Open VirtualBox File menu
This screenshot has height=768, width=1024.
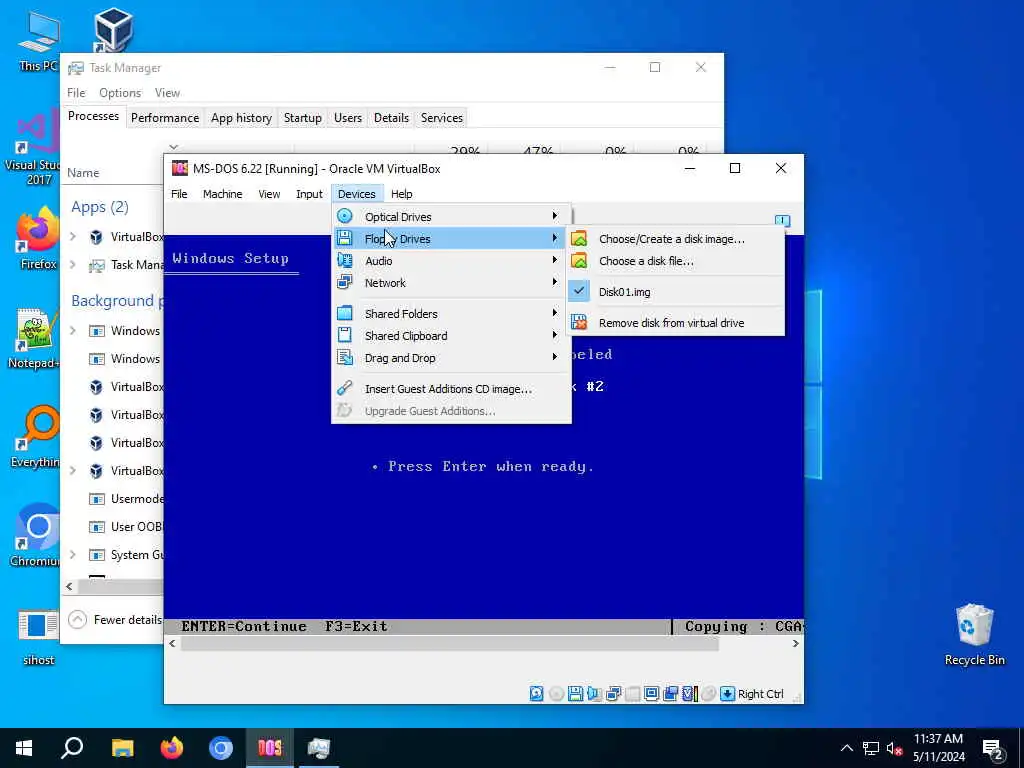[179, 194]
